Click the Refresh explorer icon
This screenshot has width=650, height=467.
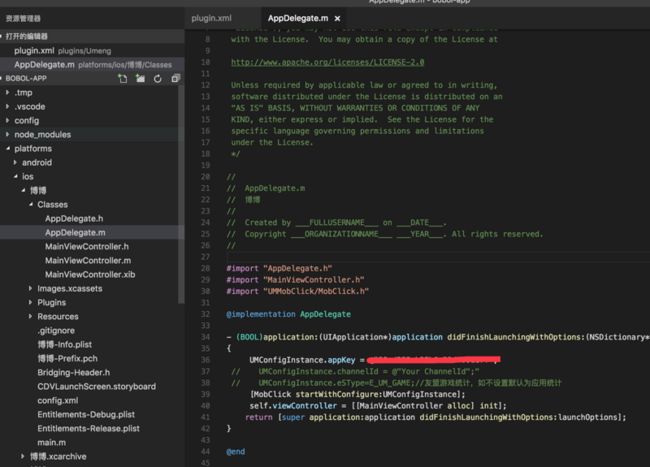[158, 78]
